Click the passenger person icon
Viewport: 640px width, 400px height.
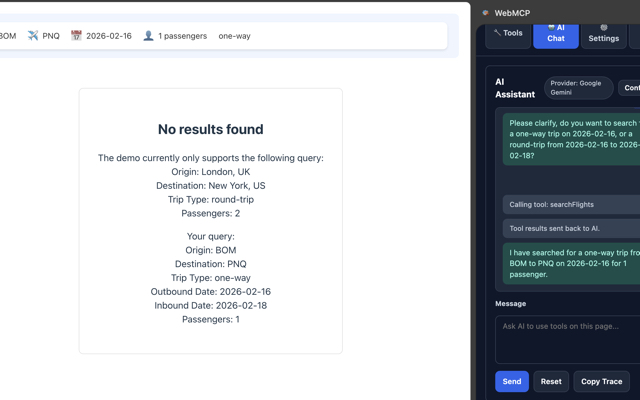148,36
